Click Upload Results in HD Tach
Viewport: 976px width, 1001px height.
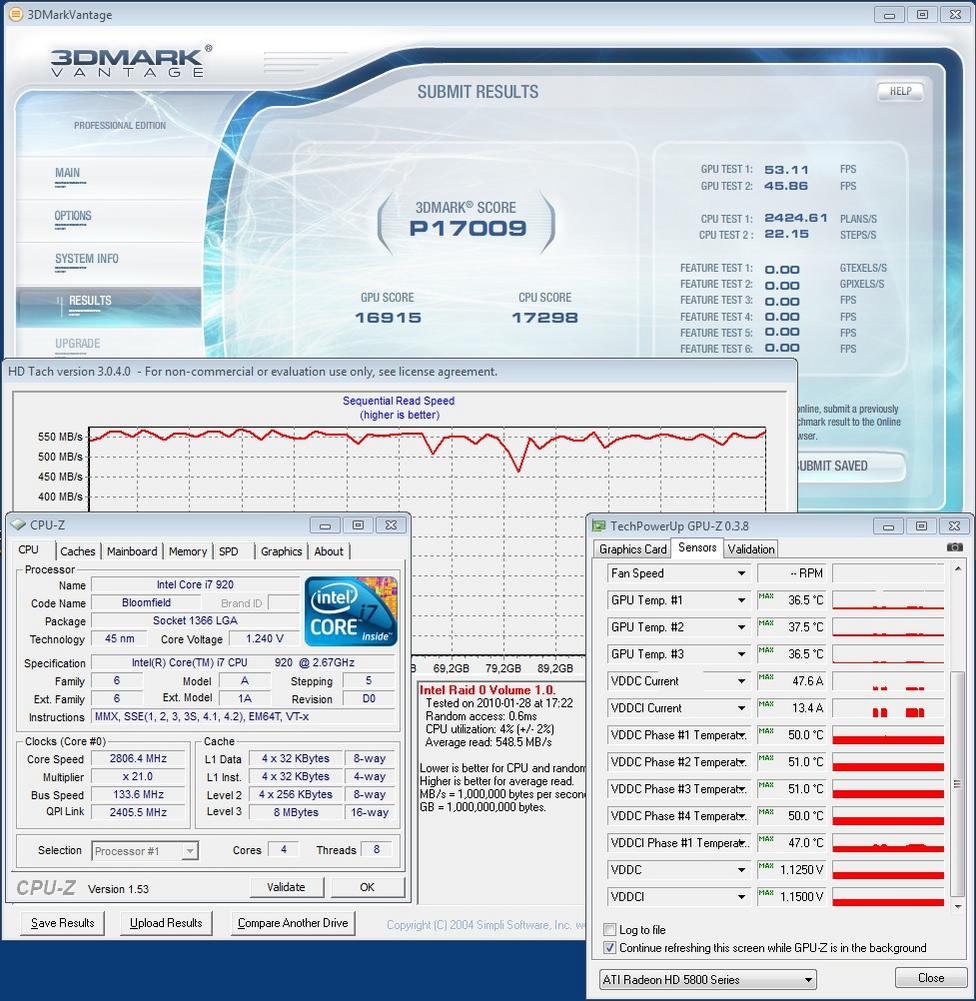pyautogui.click(x=166, y=922)
